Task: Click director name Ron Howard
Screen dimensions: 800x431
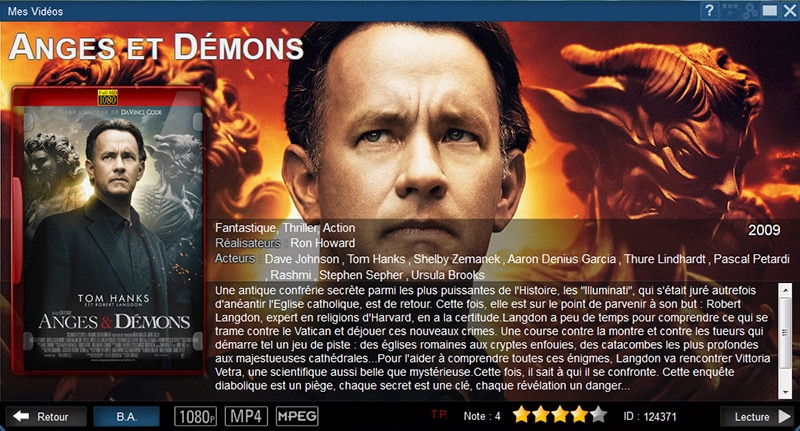Action: (x=322, y=243)
